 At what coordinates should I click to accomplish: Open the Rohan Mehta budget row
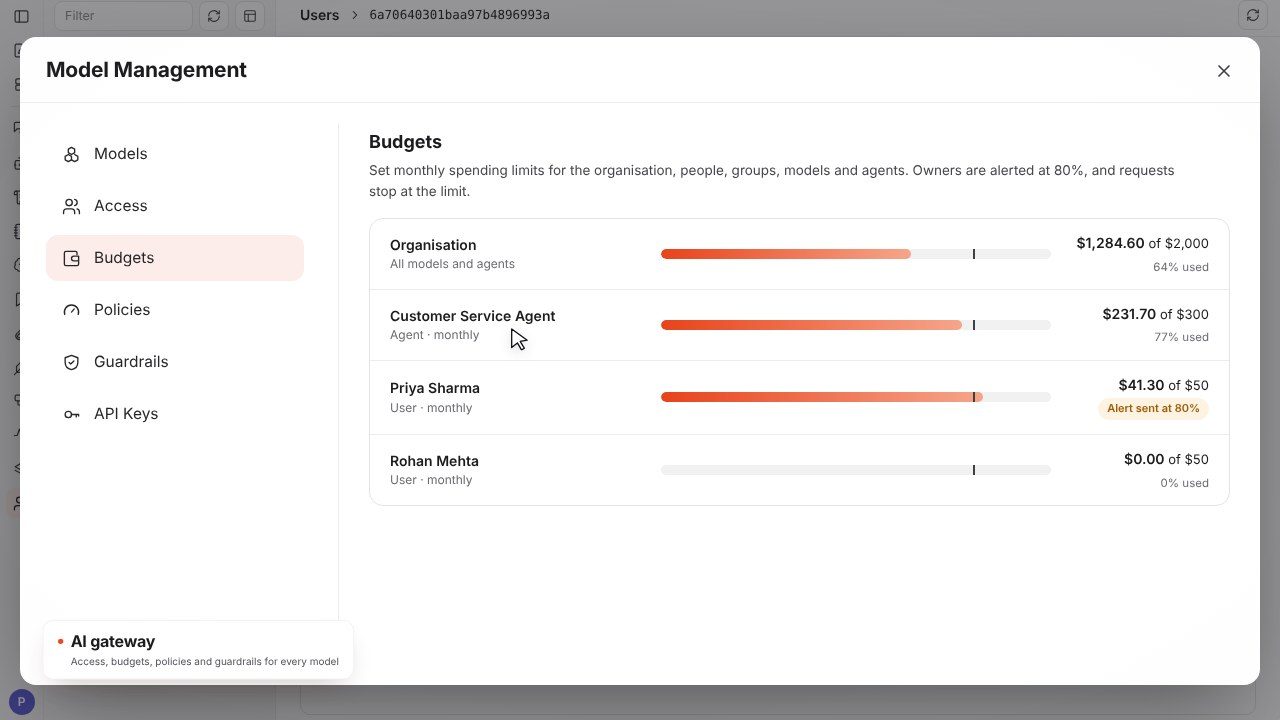799,470
